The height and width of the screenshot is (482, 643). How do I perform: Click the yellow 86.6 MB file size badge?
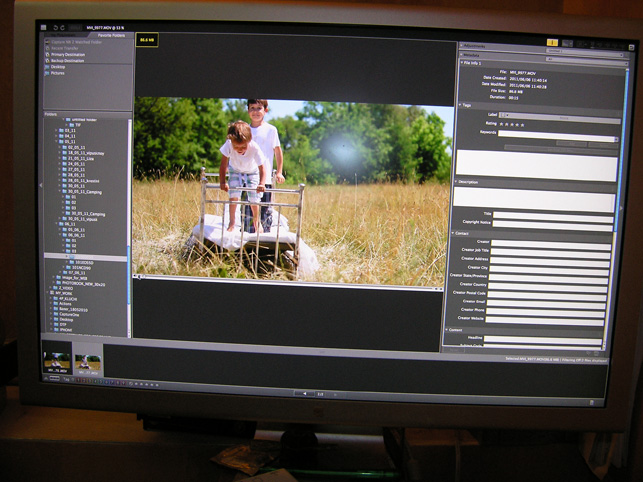point(147,40)
